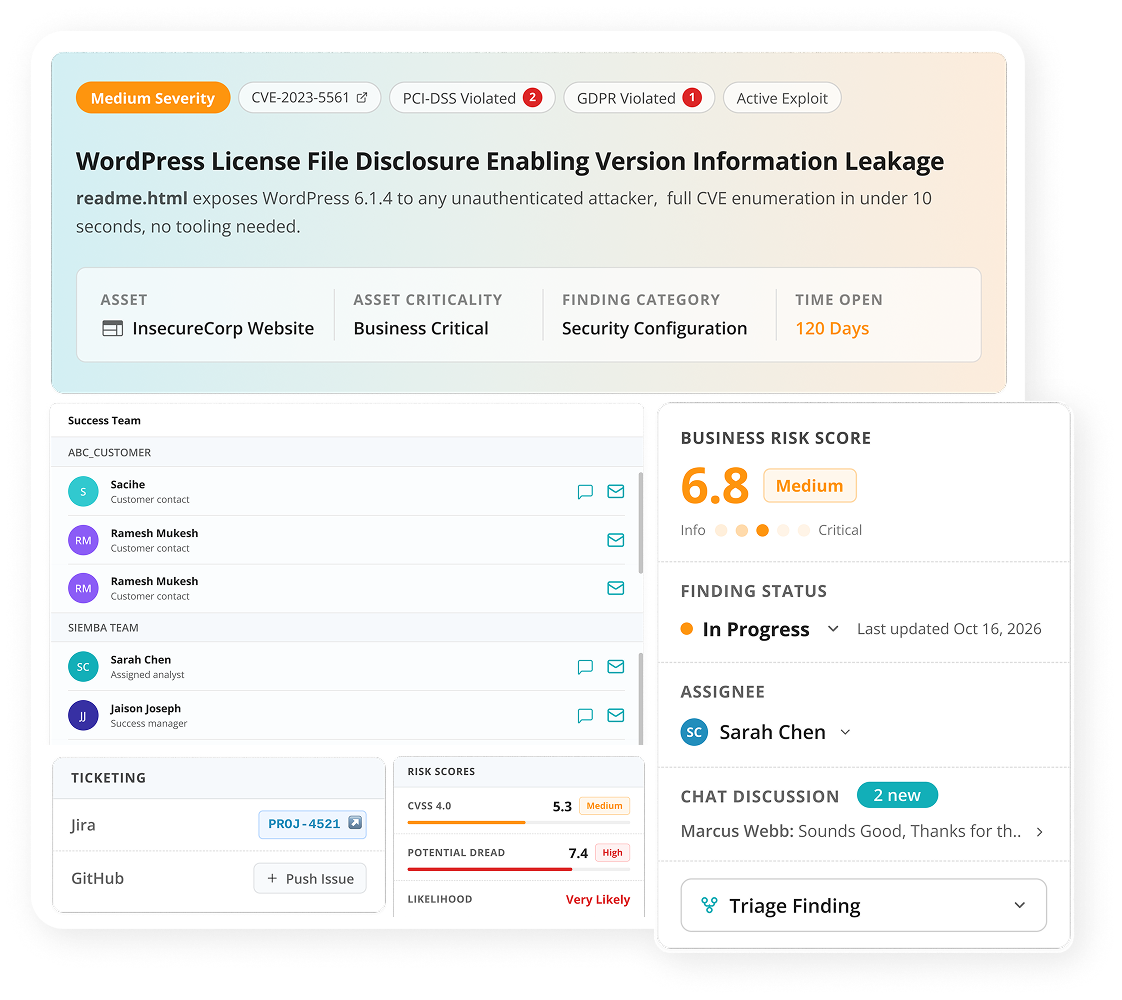This screenshot has height=1000, width=1122.
Task: Click Sacihe's S avatar
Action: point(83,491)
